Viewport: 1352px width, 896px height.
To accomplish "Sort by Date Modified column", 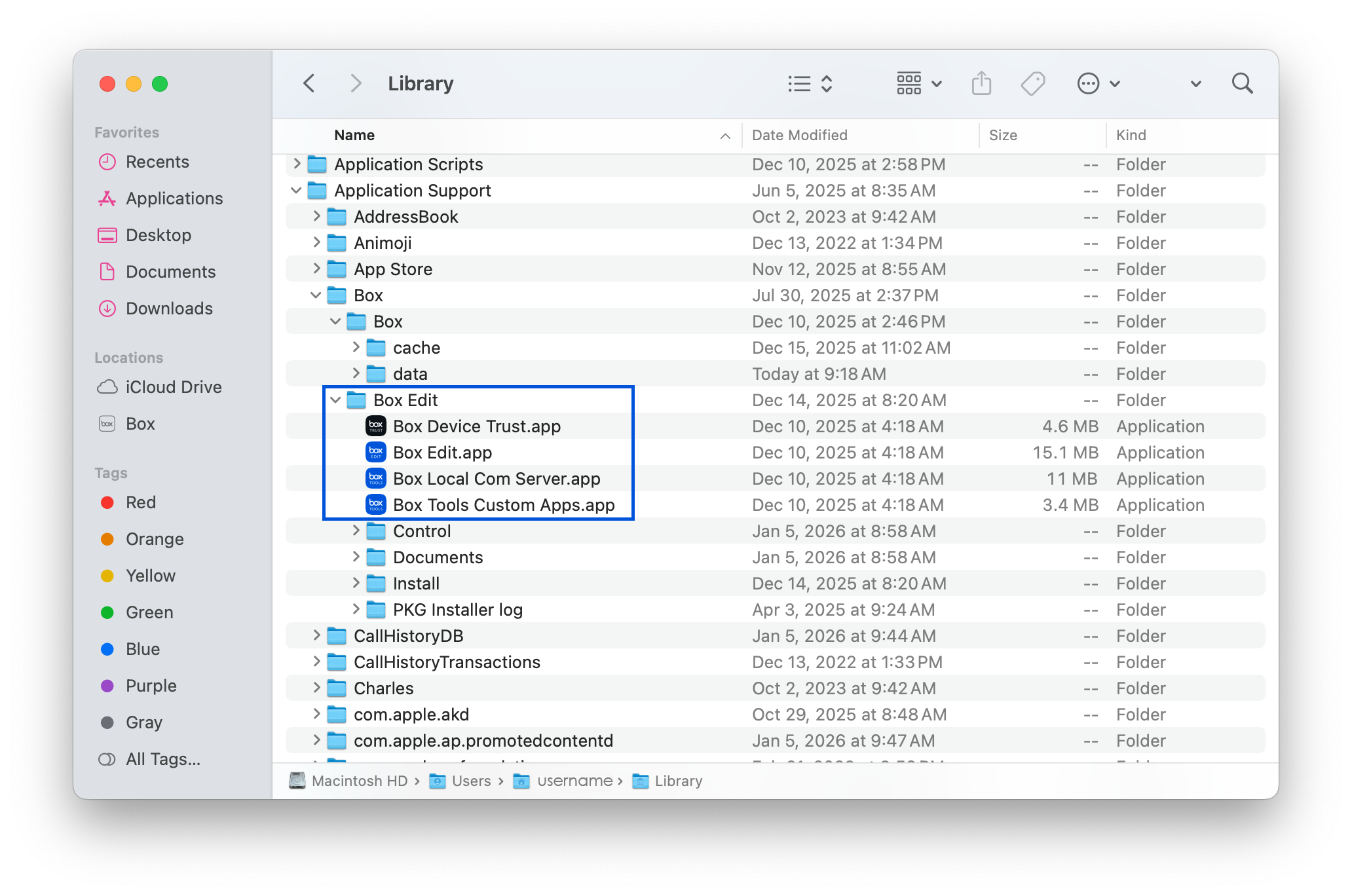I will (x=799, y=135).
